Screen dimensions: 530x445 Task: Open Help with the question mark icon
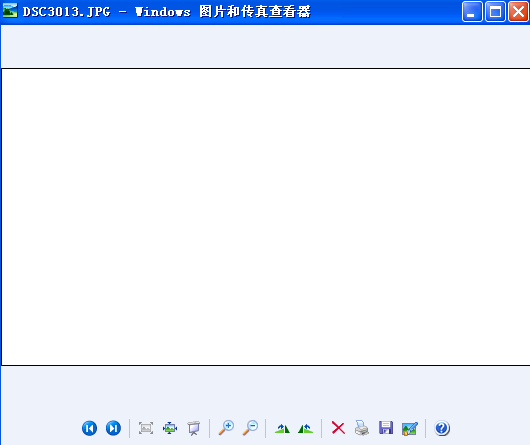442,428
